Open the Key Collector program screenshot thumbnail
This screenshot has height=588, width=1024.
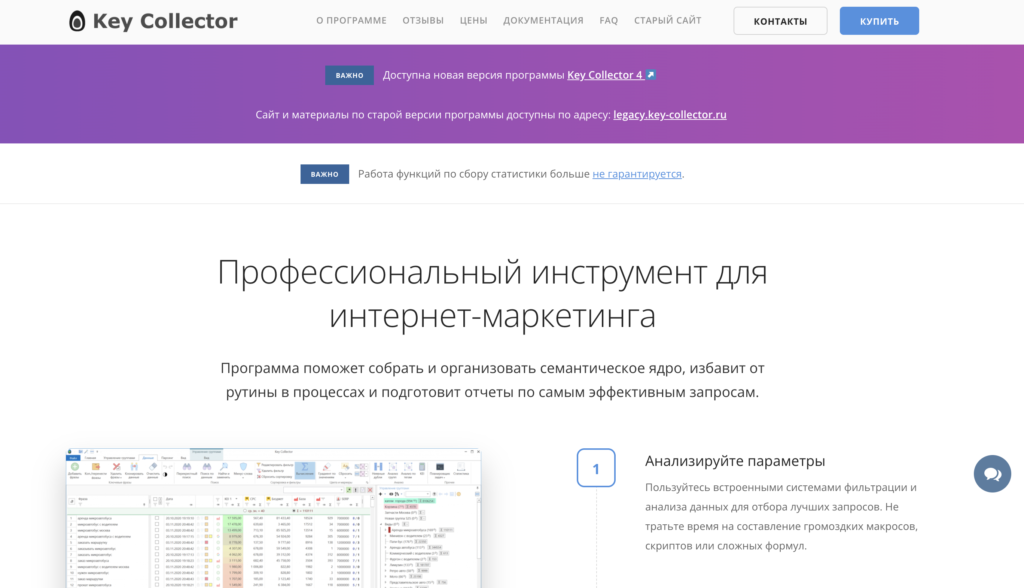click(x=274, y=517)
